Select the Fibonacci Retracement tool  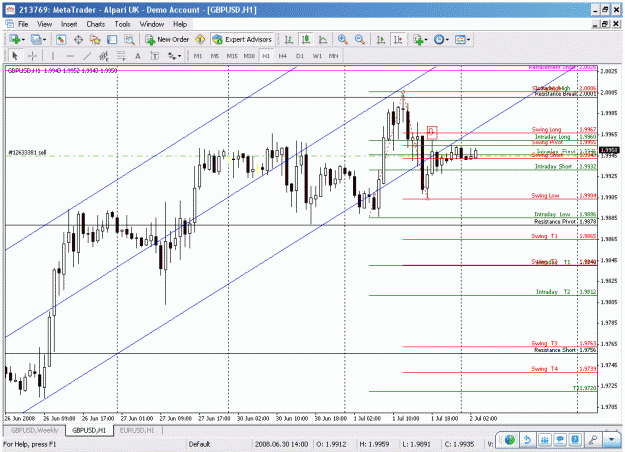[x=121, y=56]
